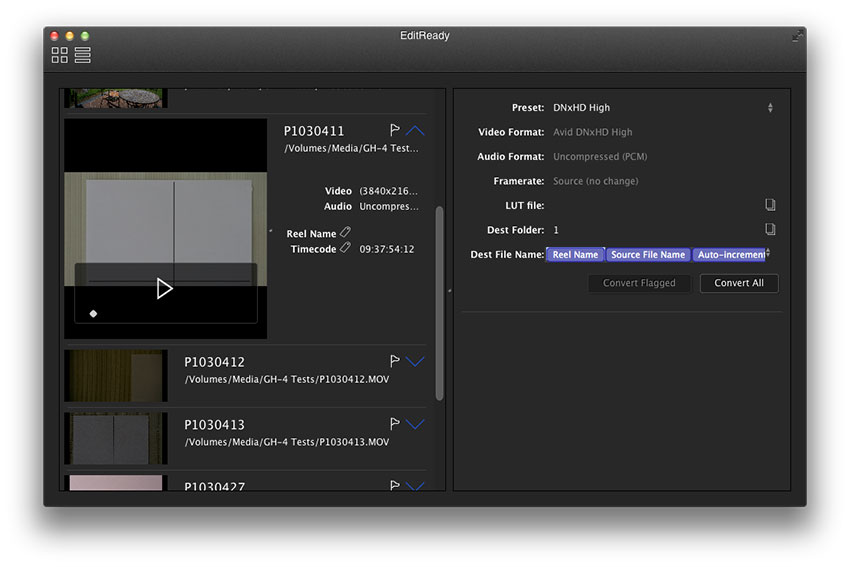Collapse the P1030411 clip details
This screenshot has width=850, height=567.
coord(416,131)
